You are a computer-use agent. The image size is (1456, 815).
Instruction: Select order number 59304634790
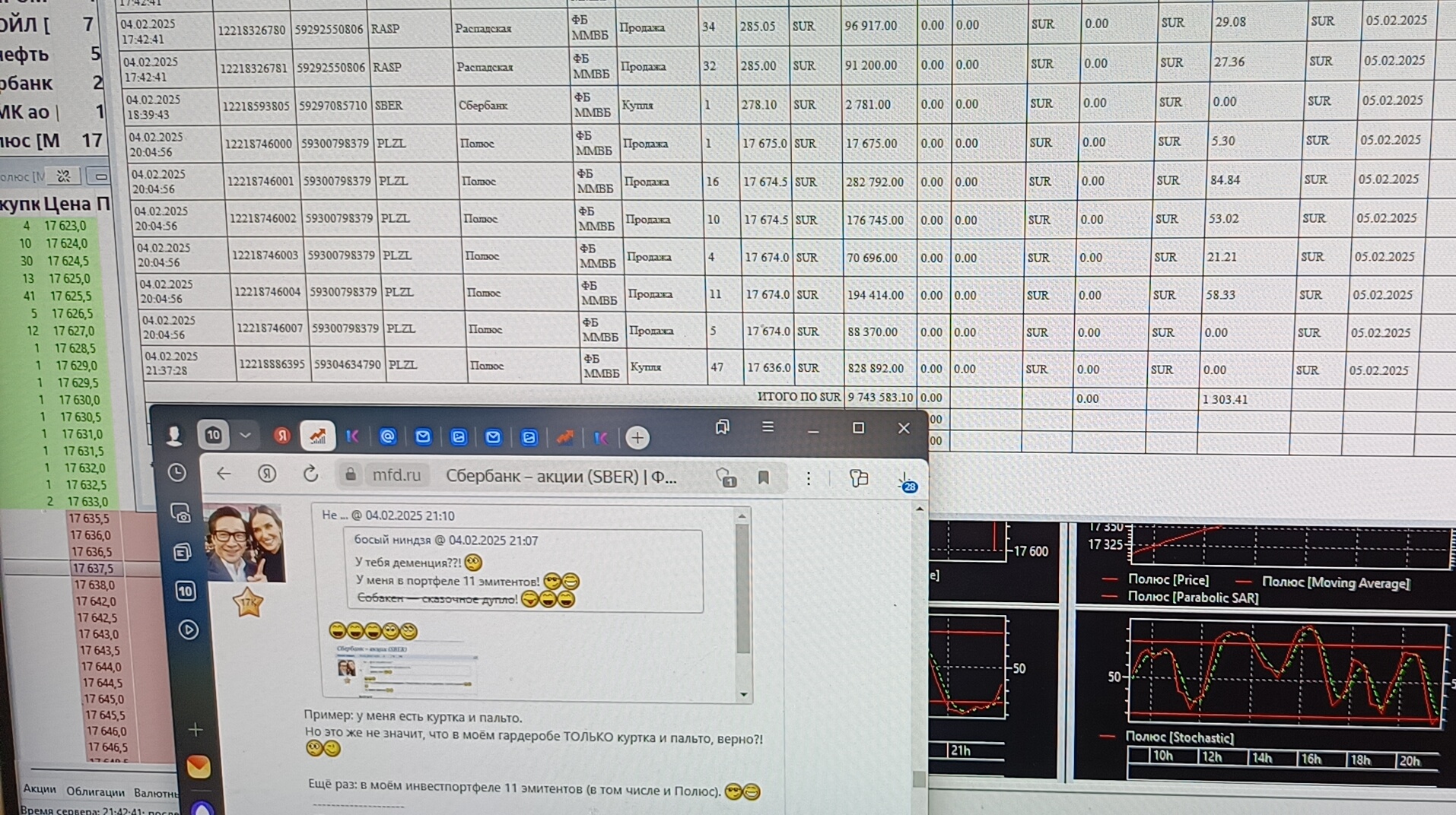348,365
